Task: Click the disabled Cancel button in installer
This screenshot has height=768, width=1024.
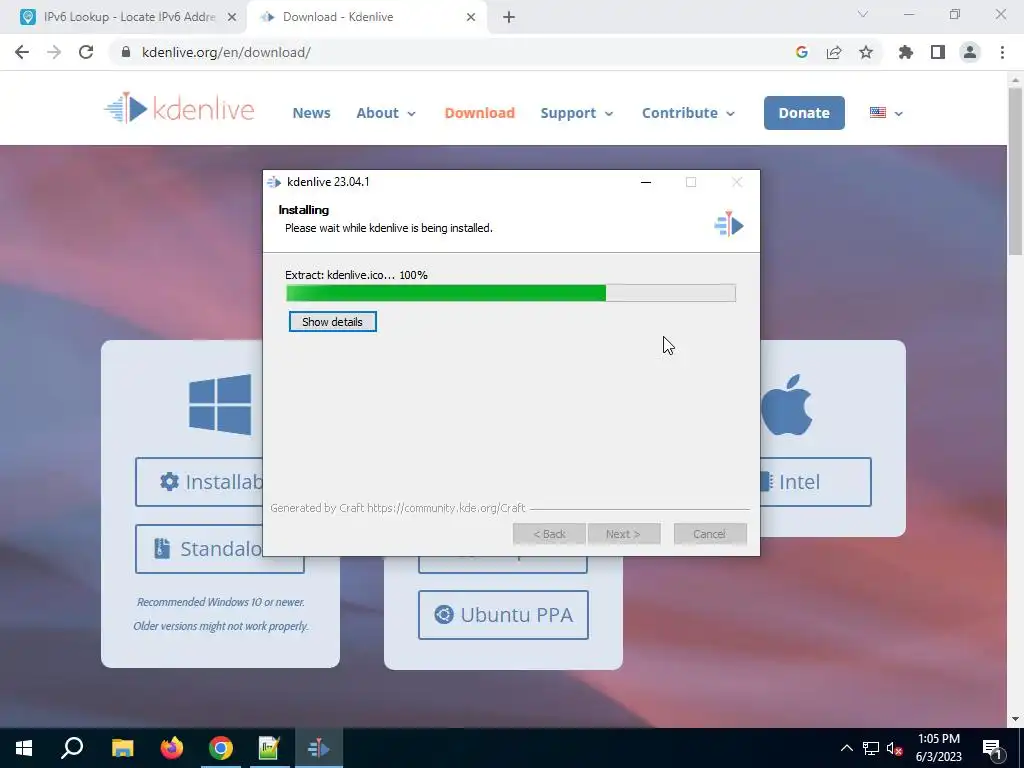Action: (709, 534)
